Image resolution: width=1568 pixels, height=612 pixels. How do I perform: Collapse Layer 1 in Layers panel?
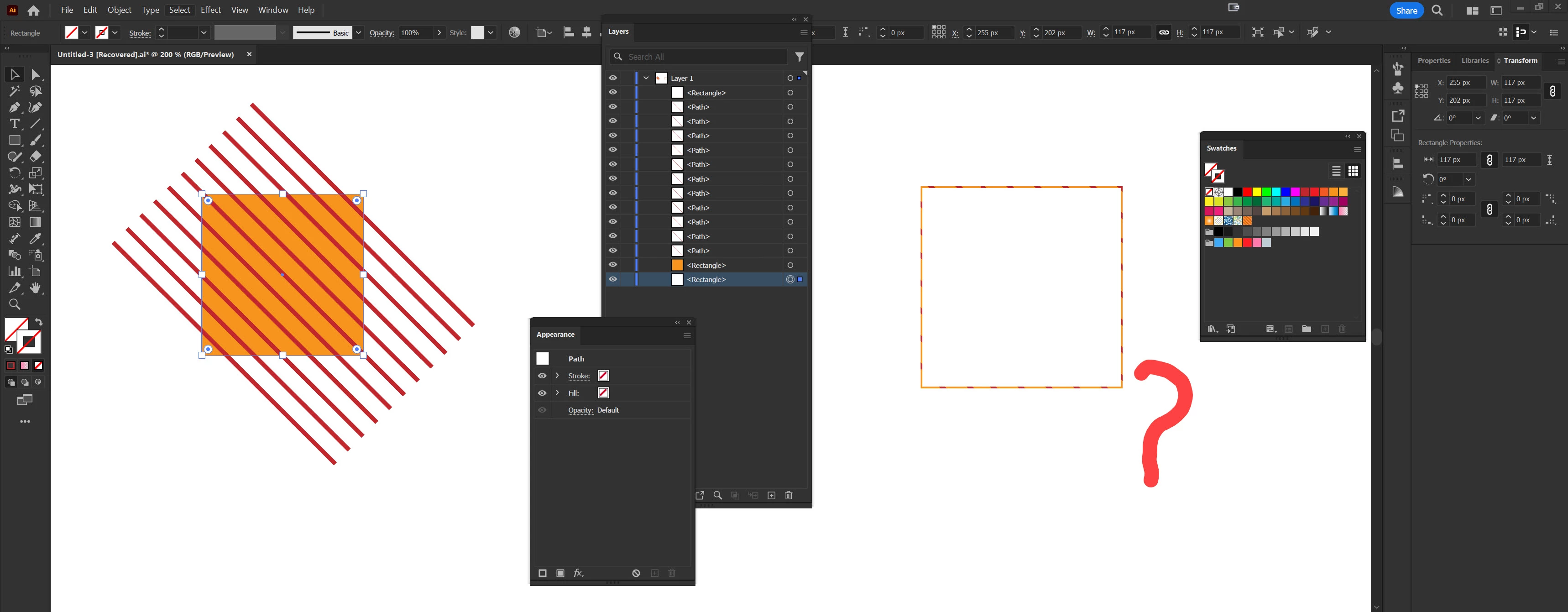(x=646, y=78)
